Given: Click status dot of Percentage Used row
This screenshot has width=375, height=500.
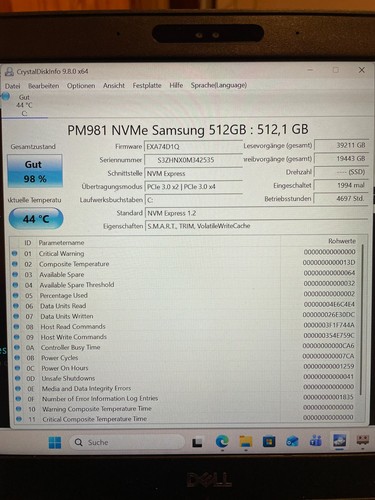Looking at the screenshot, I should pos(16,295).
